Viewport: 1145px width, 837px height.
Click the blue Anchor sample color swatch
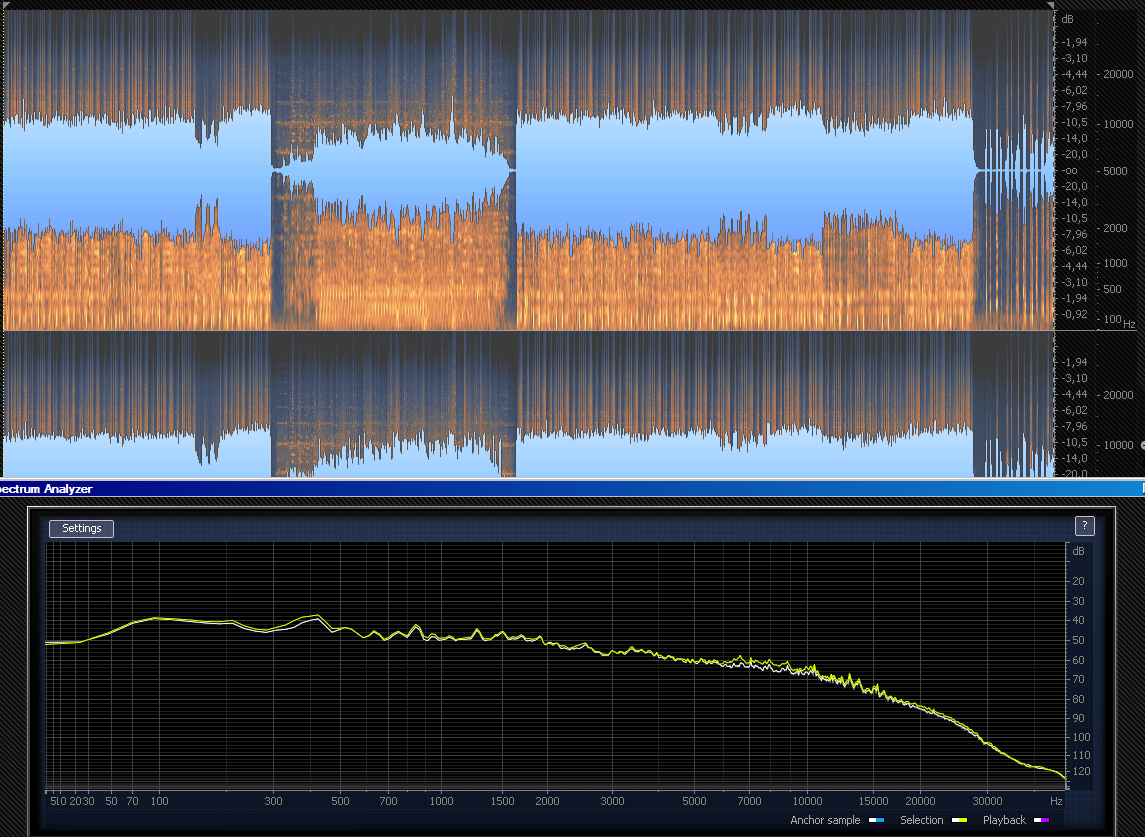click(877, 820)
